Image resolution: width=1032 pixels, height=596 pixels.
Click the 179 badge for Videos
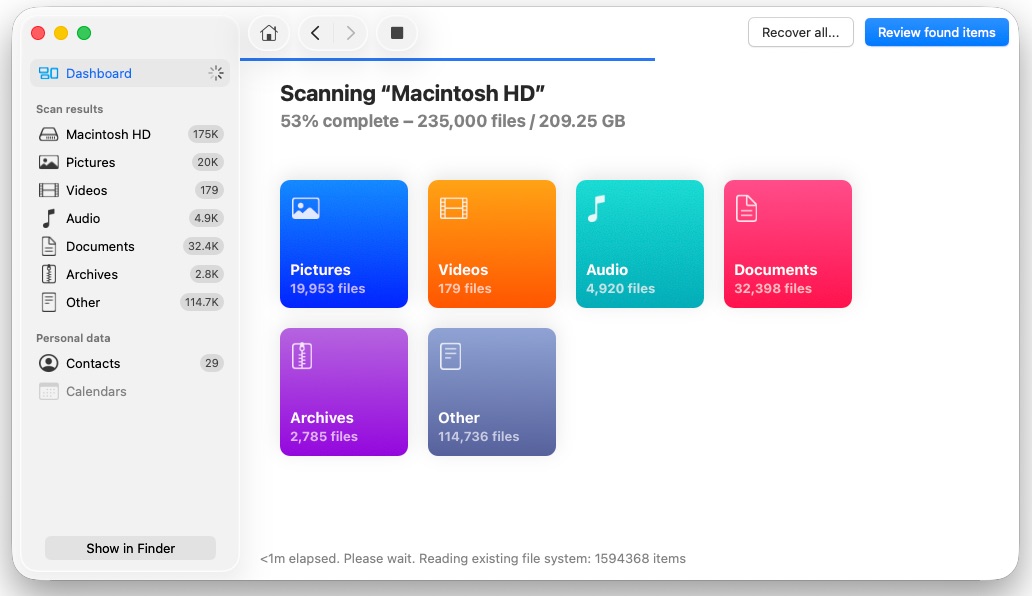coord(209,190)
